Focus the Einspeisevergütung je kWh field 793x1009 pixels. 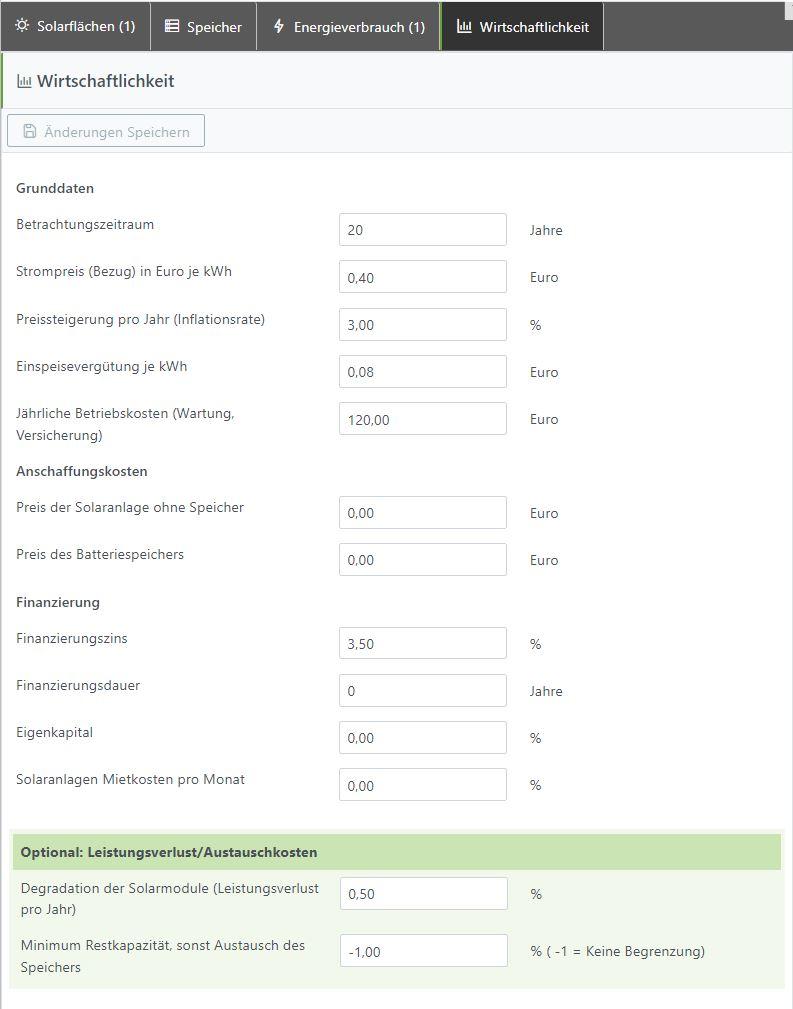pyautogui.click(x=422, y=371)
